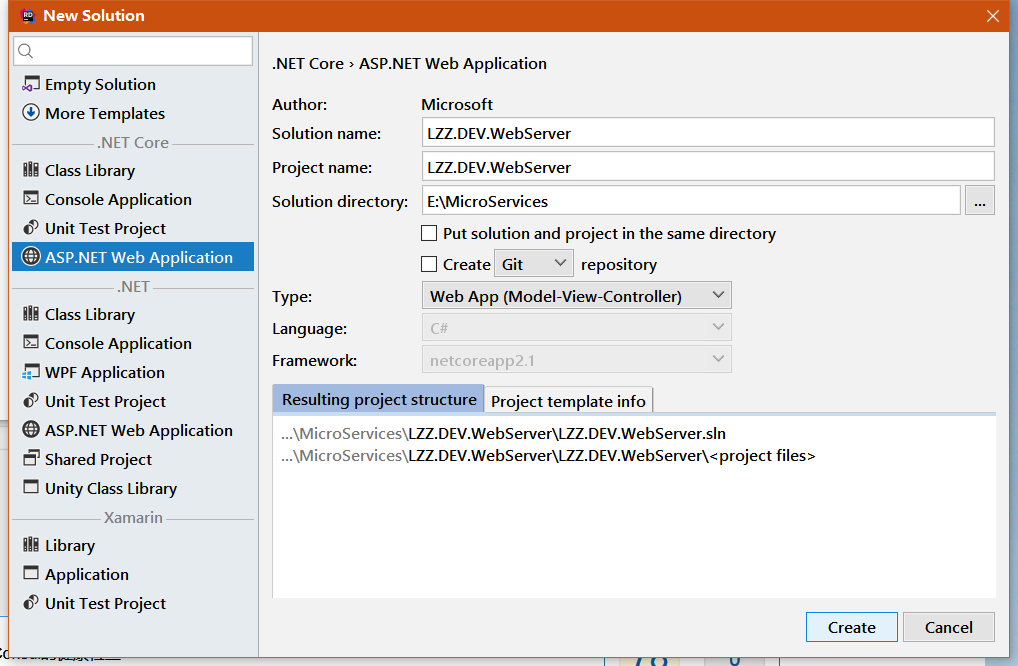This screenshot has height=666, width=1018.
Task: Click the search magnifier icon in templates box
Action: point(25,51)
